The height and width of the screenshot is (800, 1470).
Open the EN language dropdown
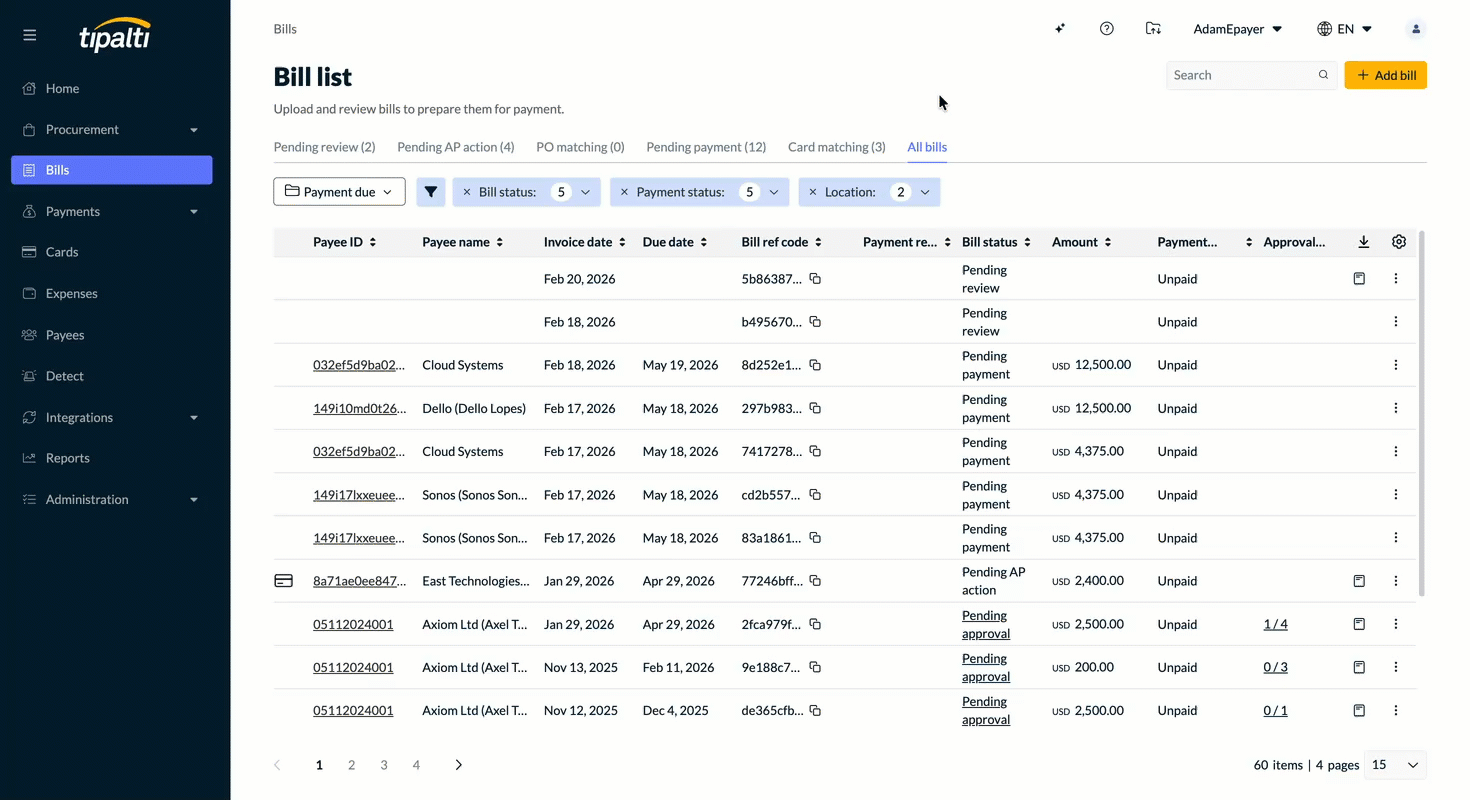tap(1345, 29)
